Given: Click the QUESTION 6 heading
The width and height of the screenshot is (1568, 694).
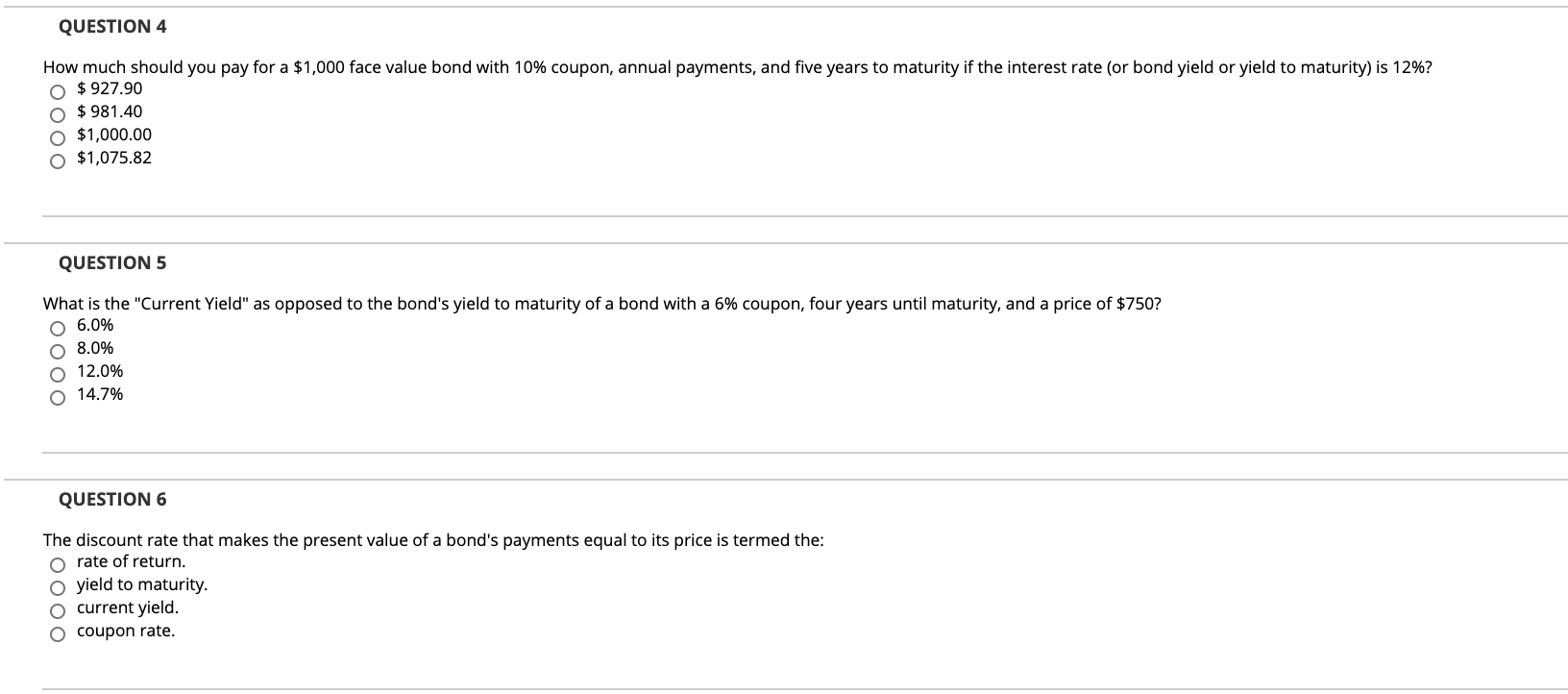Looking at the screenshot, I should pyautogui.click(x=111, y=499).
